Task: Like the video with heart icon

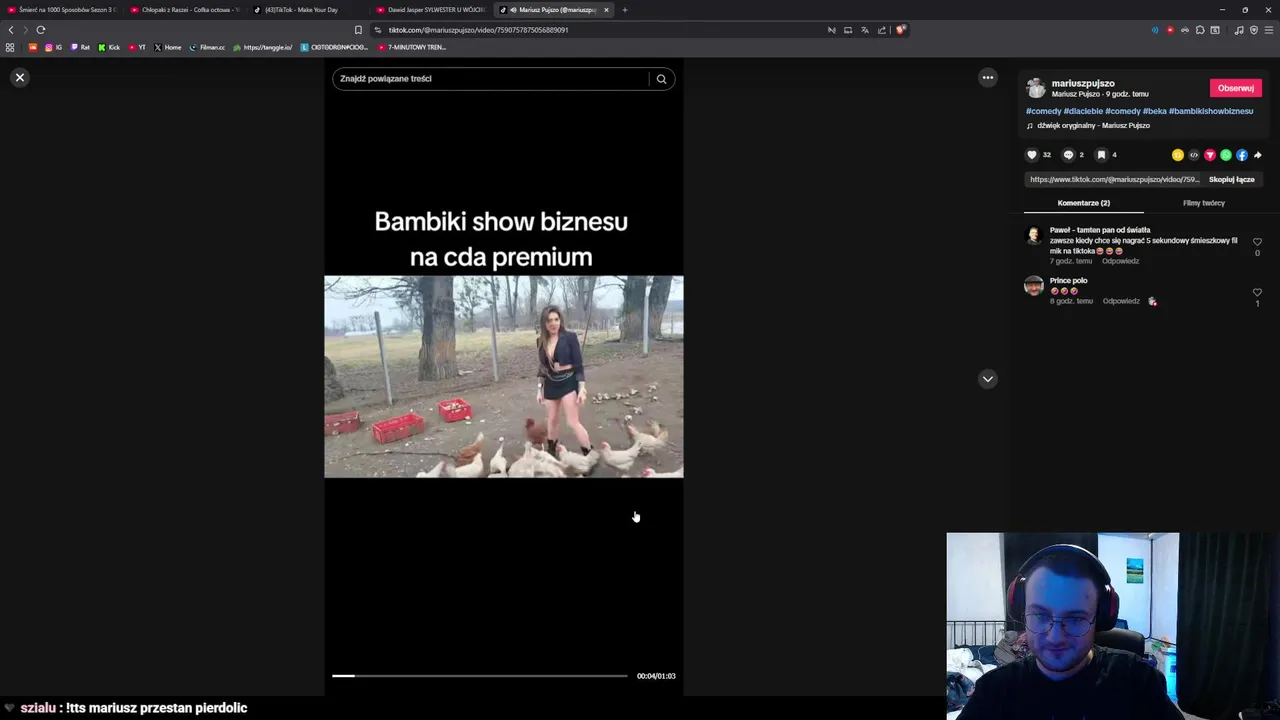Action: coord(1032,155)
